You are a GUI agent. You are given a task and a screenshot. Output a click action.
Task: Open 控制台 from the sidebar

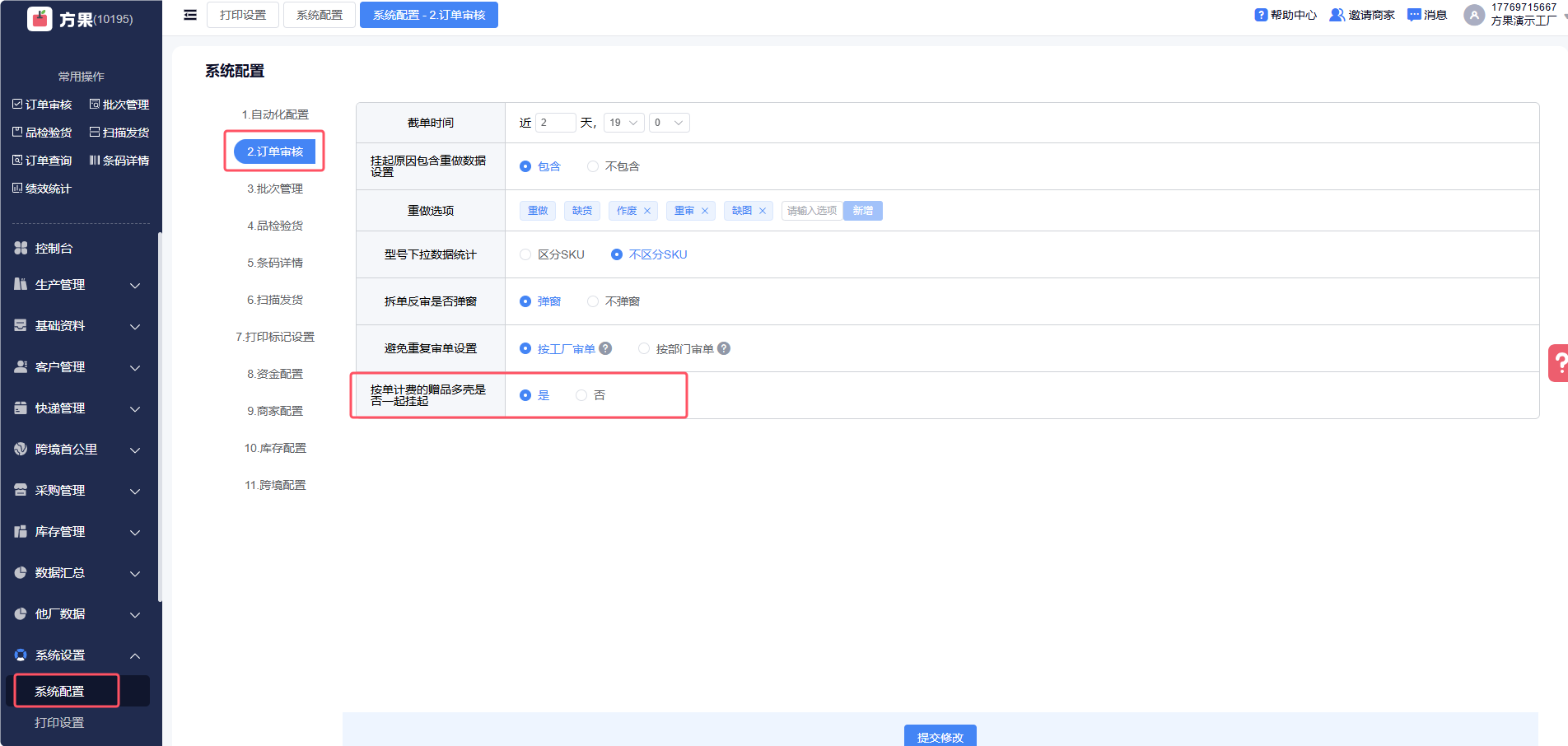point(54,248)
